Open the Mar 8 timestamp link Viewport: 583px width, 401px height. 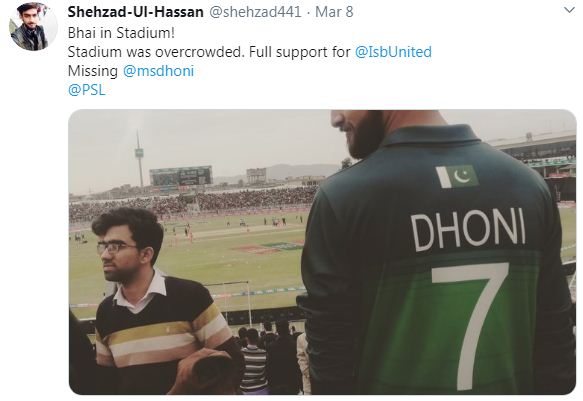pyautogui.click(x=334, y=12)
